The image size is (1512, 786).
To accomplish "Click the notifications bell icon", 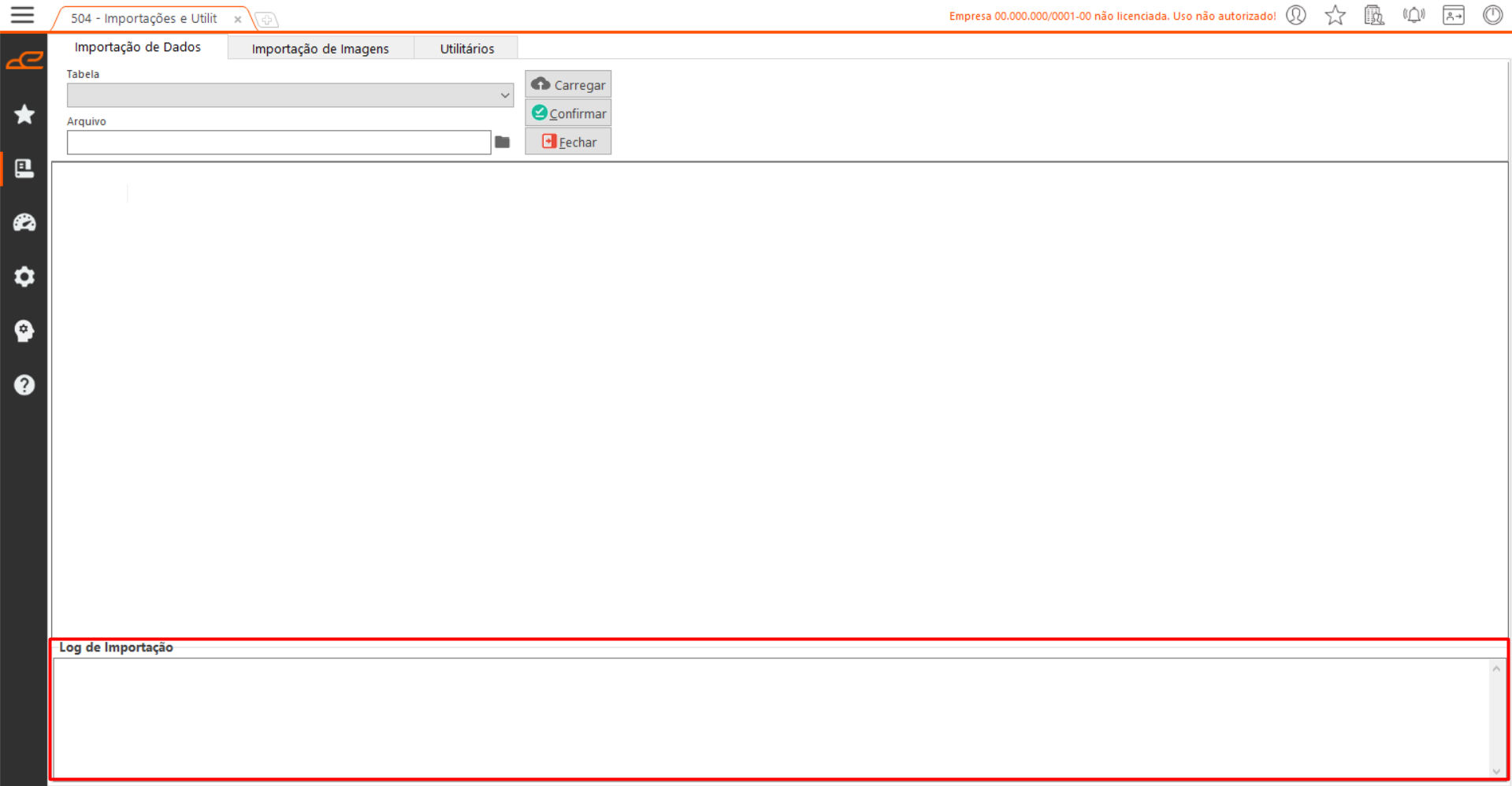I will (x=1414, y=15).
